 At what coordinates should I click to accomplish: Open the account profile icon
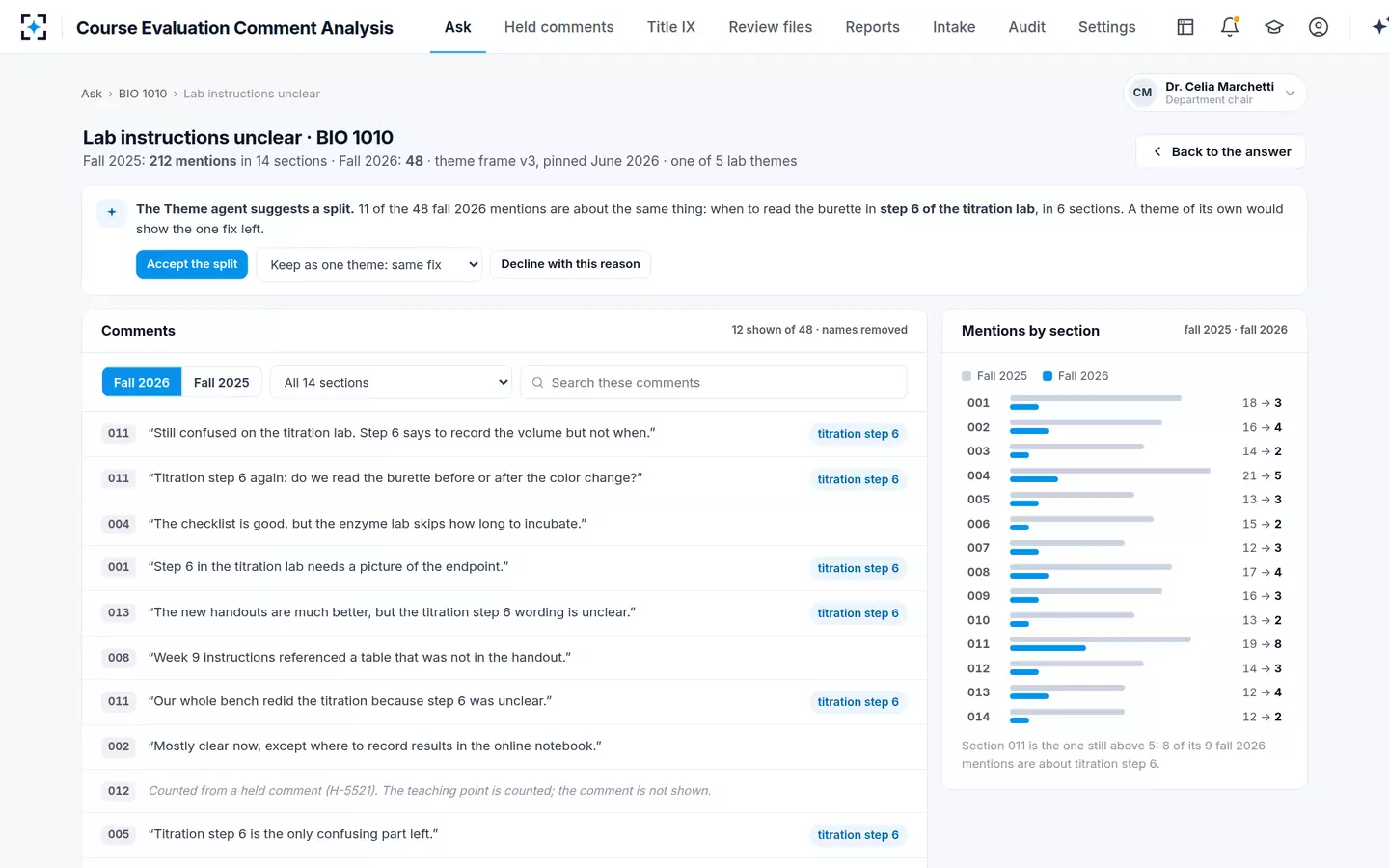tap(1319, 27)
